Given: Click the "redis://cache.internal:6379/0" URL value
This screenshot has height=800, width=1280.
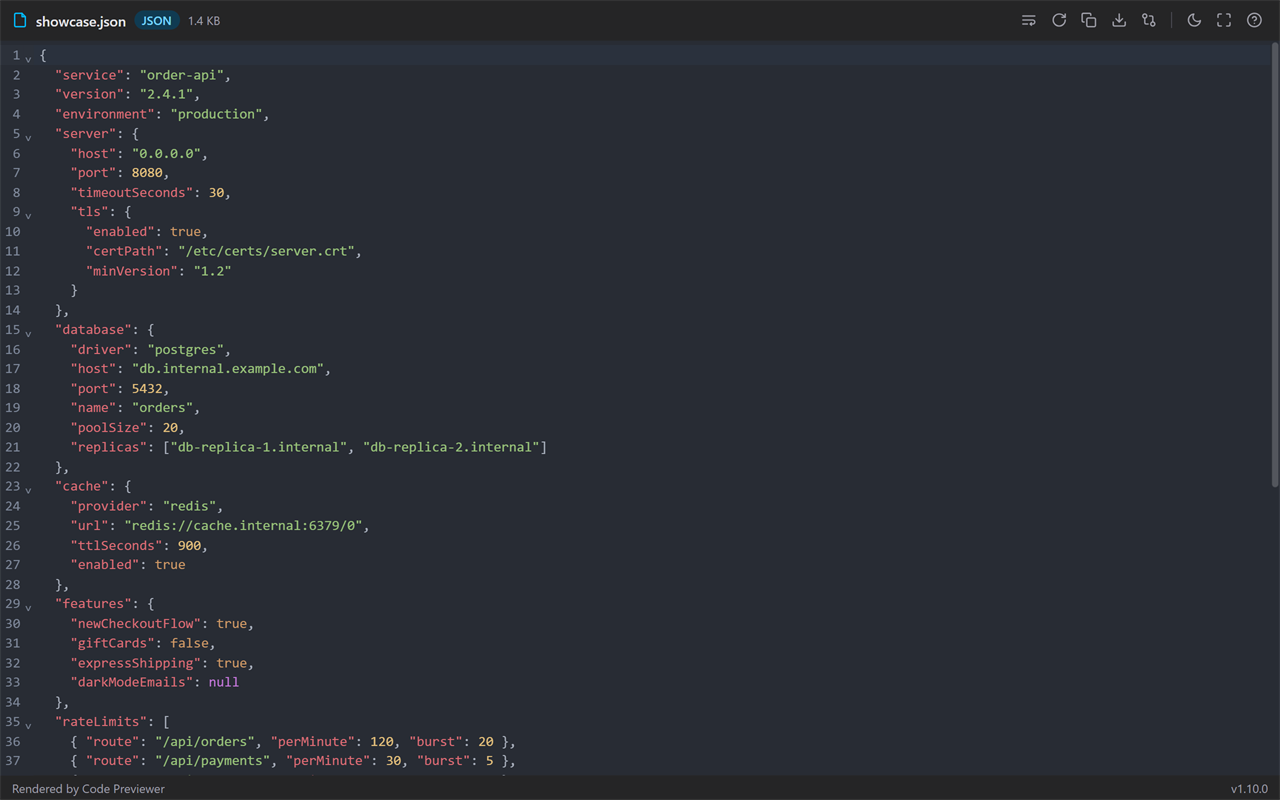Looking at the screenshot, I should 243,525.
